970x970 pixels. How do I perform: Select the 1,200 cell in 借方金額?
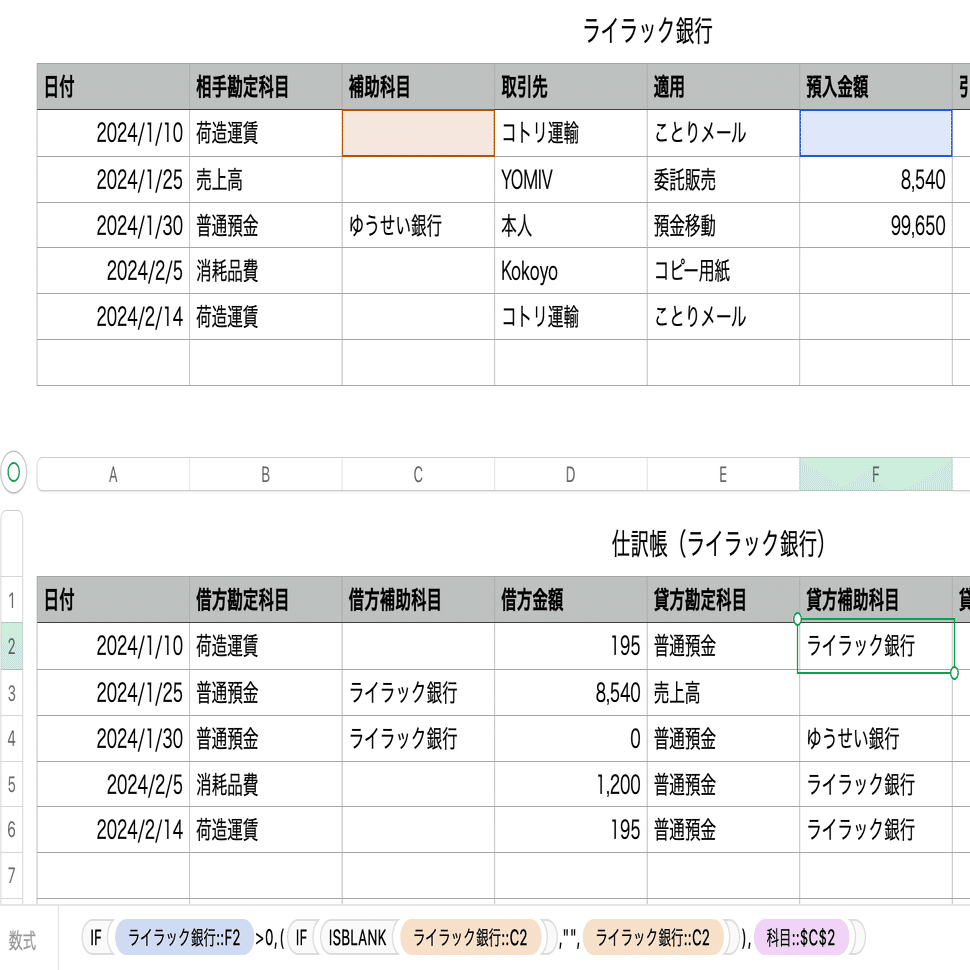[x=570, y=784]
